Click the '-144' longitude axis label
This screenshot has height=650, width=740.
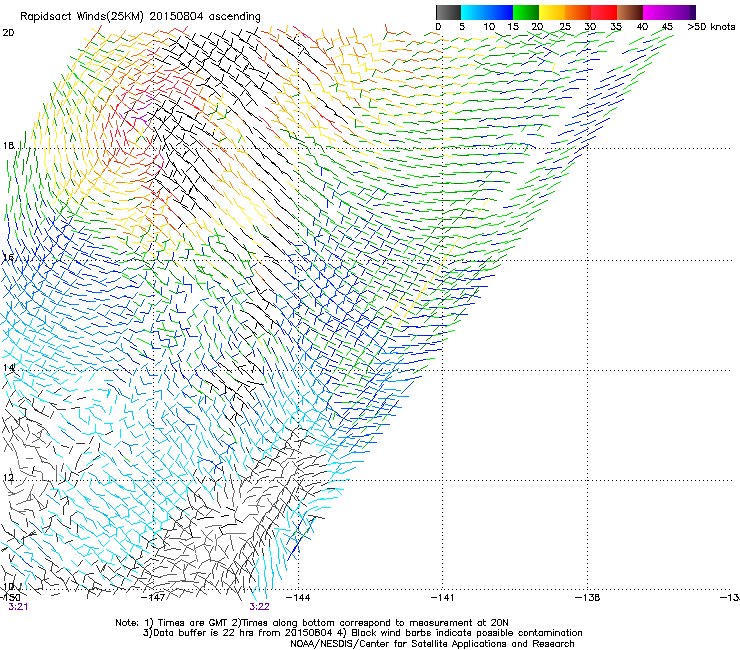pyautogui.click(x=298, y=598)
